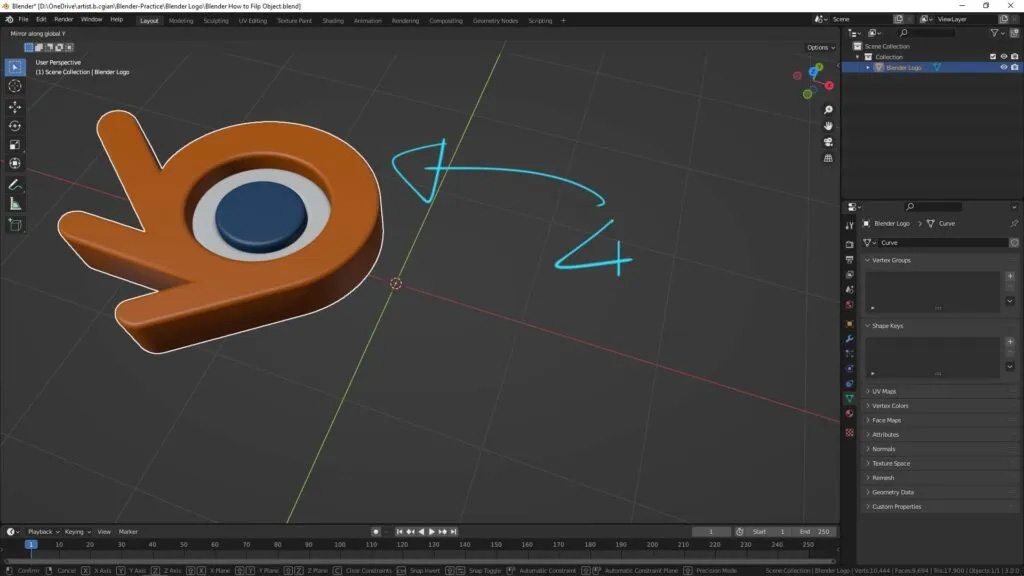The height and width of the screenshot is (576, 1024).
Task: Select the Measure tool
Action: coord(15,203)
